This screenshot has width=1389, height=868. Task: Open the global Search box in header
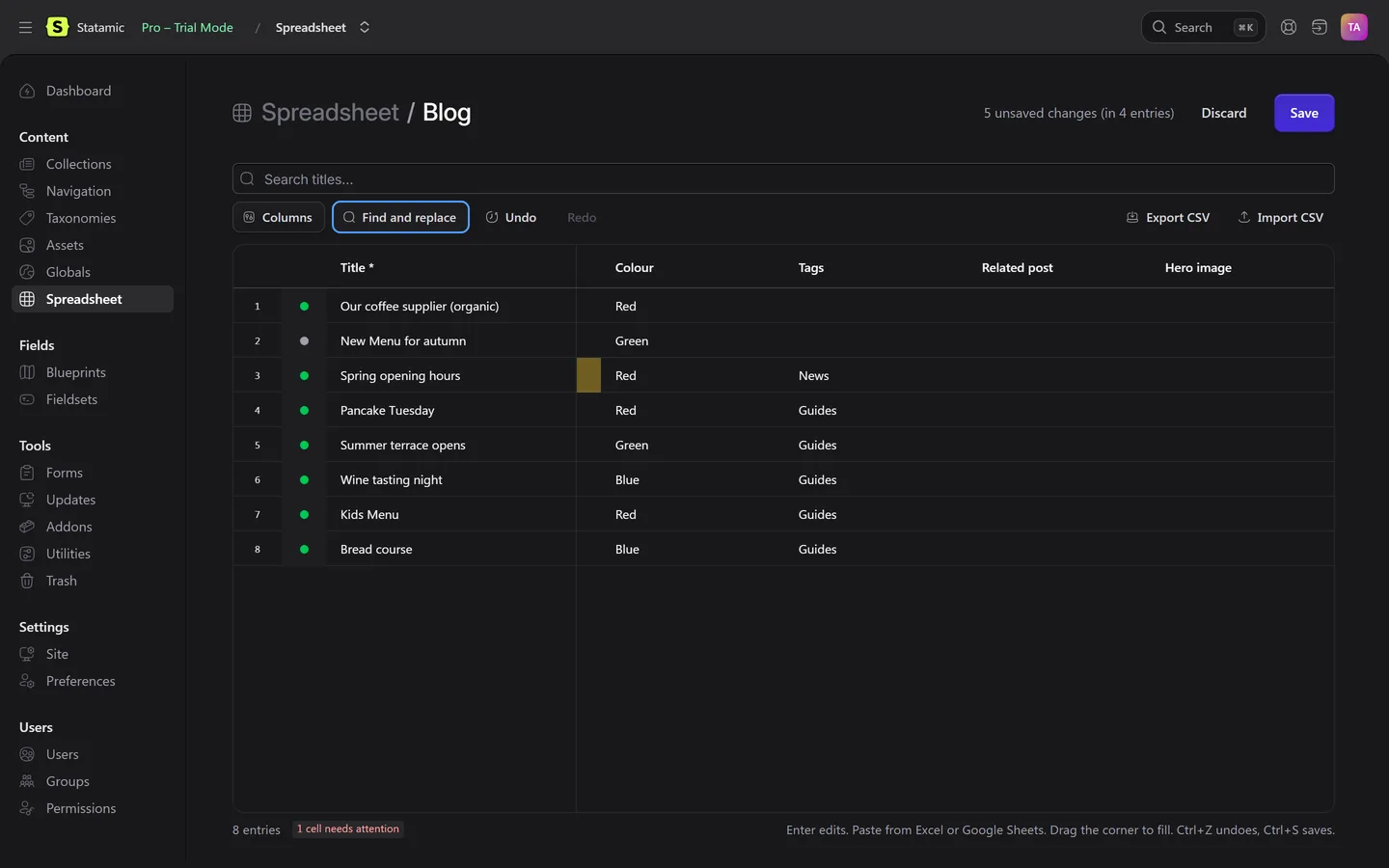[1204, 27]
